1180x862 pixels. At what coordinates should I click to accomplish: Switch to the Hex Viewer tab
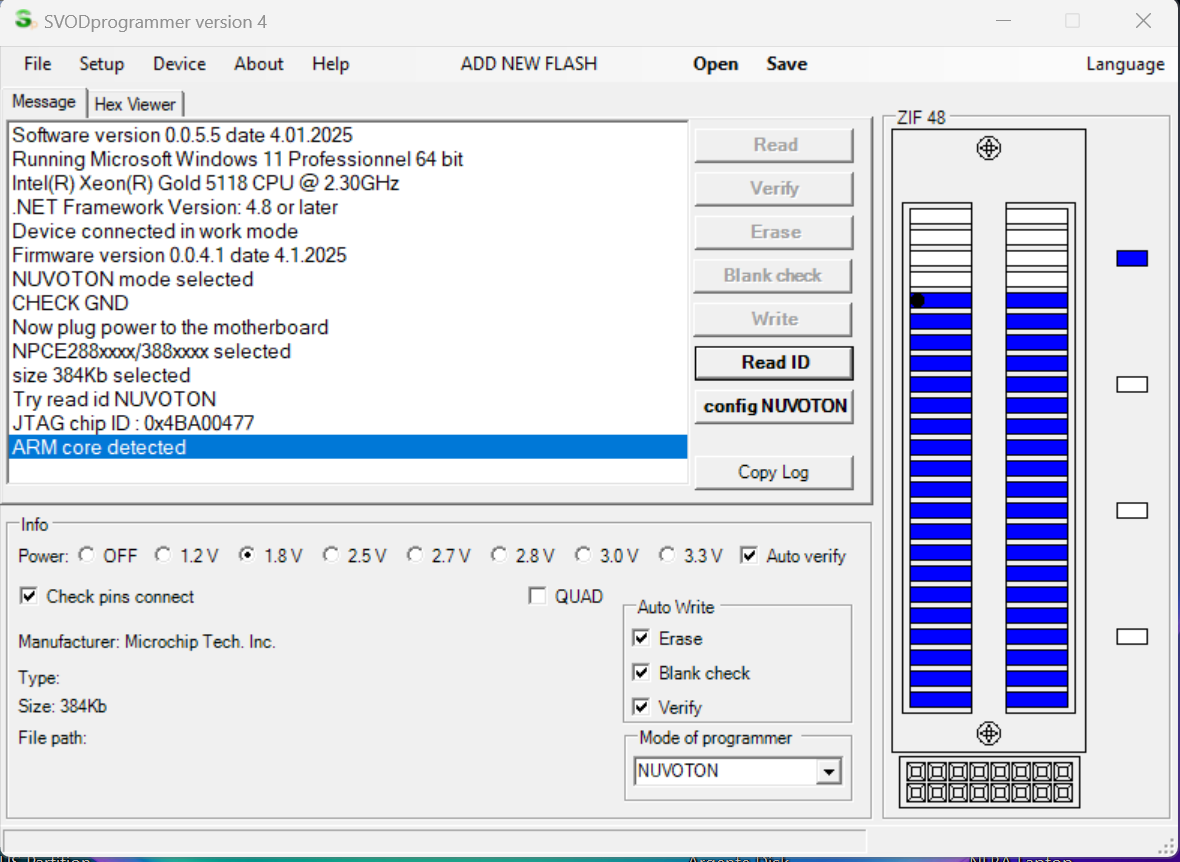(x=135, y=104)
